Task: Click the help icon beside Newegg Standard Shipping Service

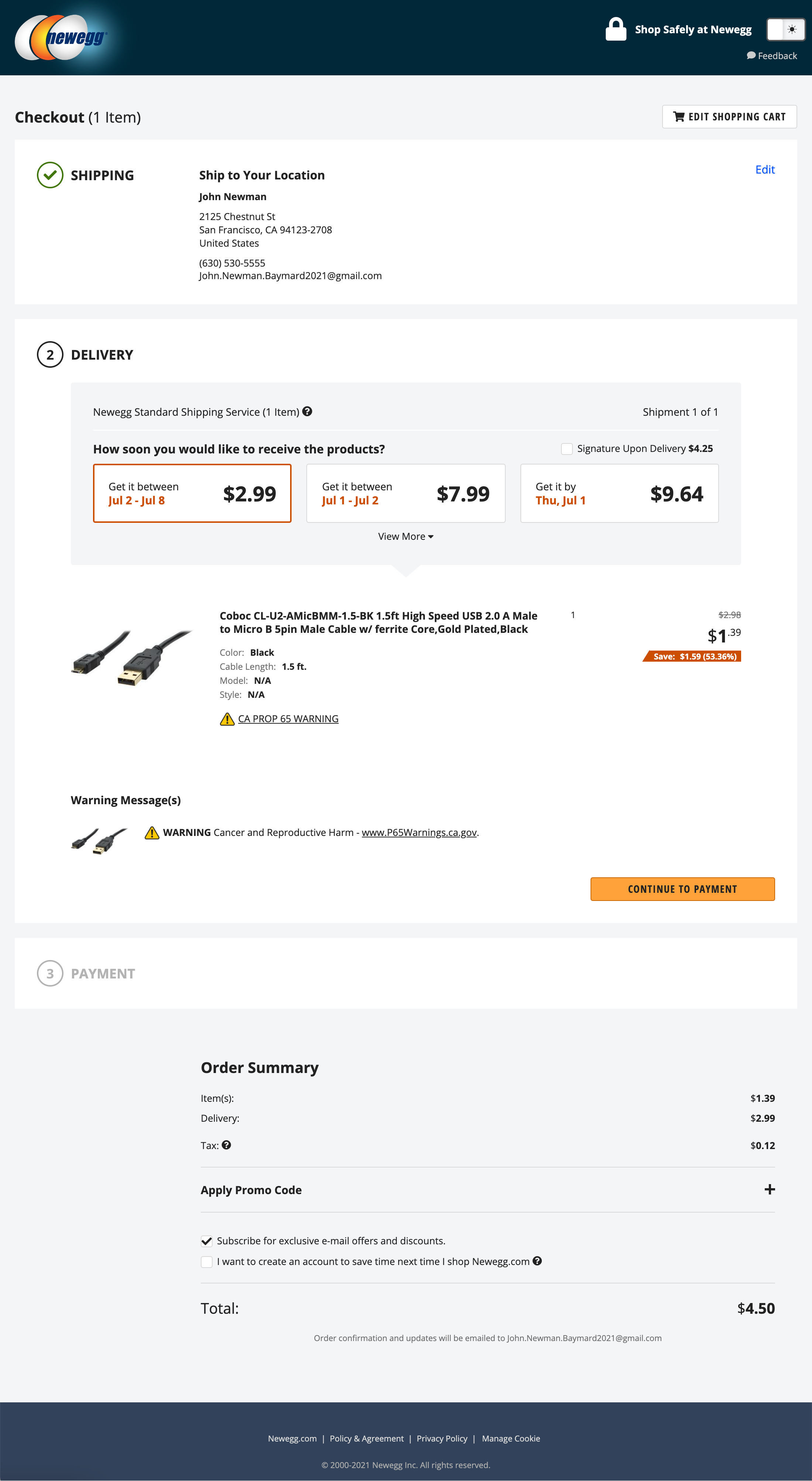Action: (x=307, y=411)
